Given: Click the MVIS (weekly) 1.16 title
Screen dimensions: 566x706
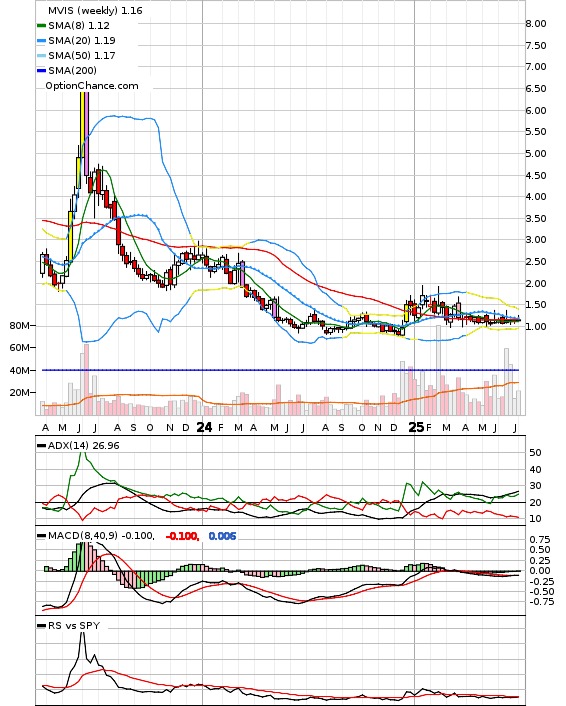Looking at the screenshot, I should (95, 10).
